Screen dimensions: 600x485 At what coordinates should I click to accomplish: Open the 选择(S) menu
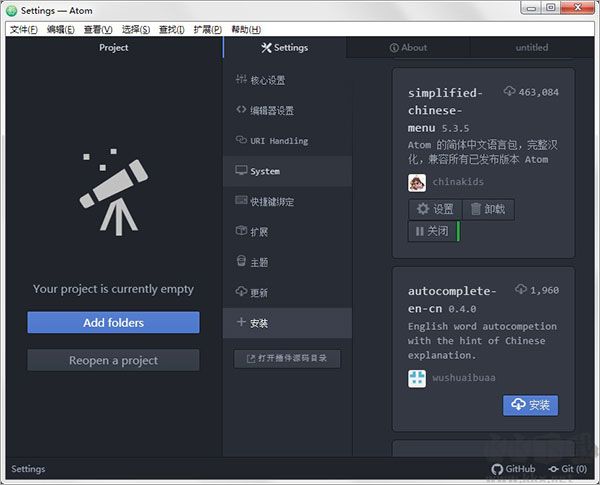tap(136, 29)
